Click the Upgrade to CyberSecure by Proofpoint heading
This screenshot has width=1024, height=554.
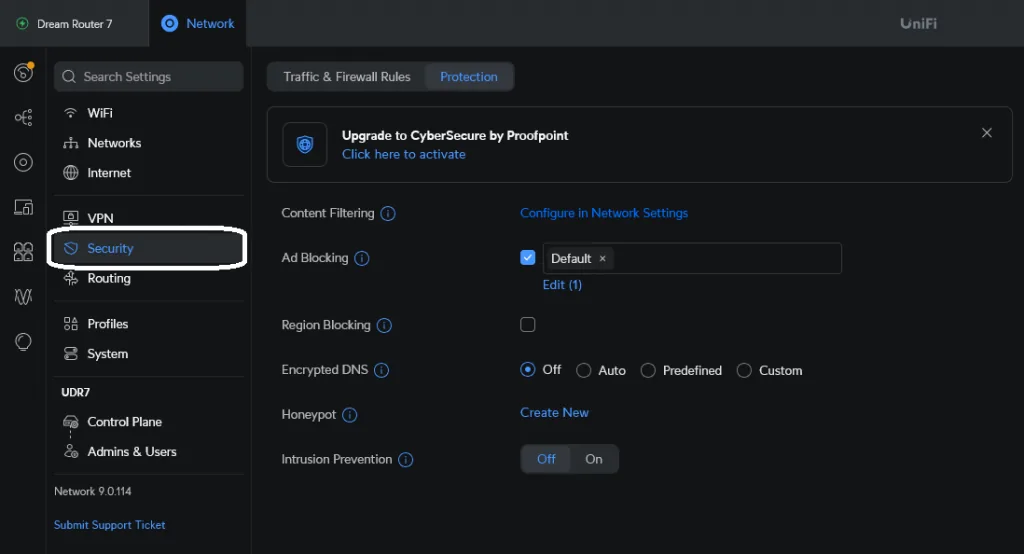(x=455, y=136)
